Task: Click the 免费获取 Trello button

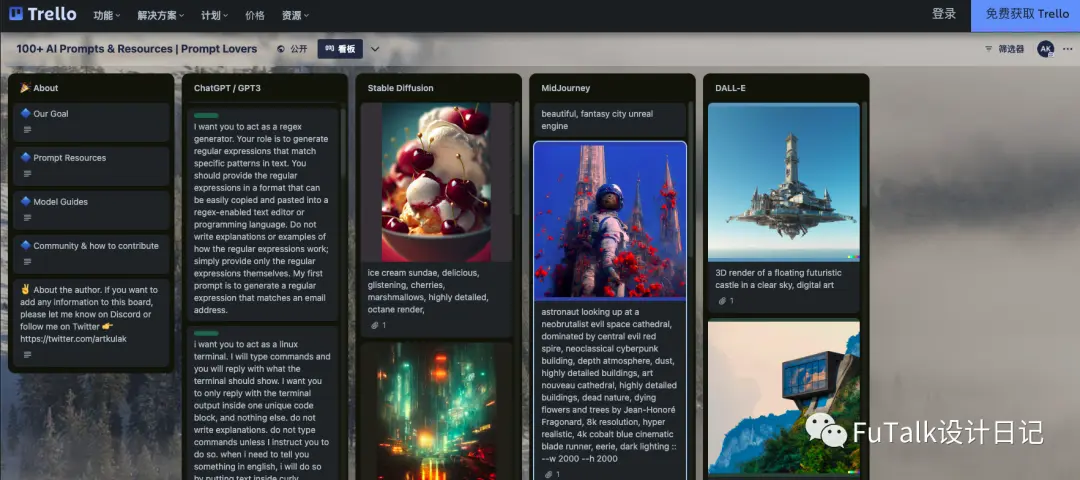Action: click(1026, 15)
